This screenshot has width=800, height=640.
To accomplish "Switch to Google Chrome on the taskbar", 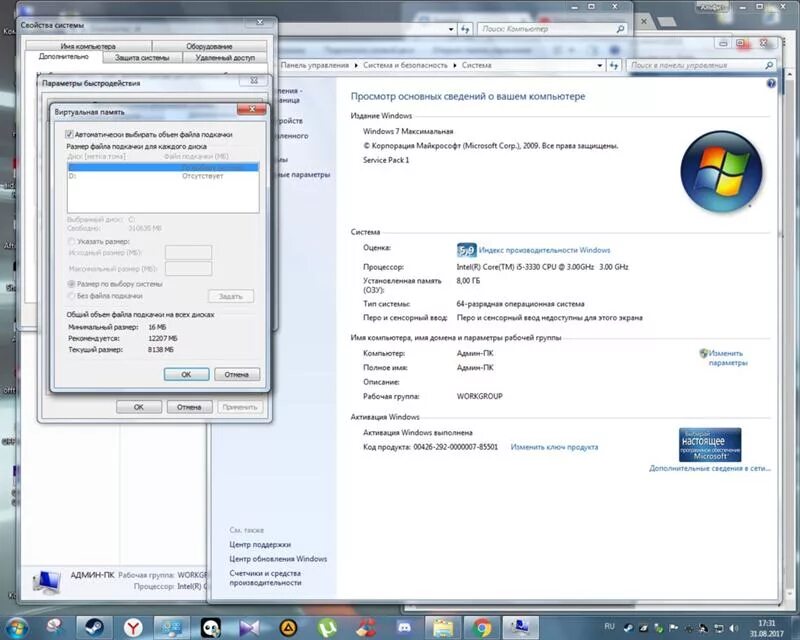I will 482,627.
